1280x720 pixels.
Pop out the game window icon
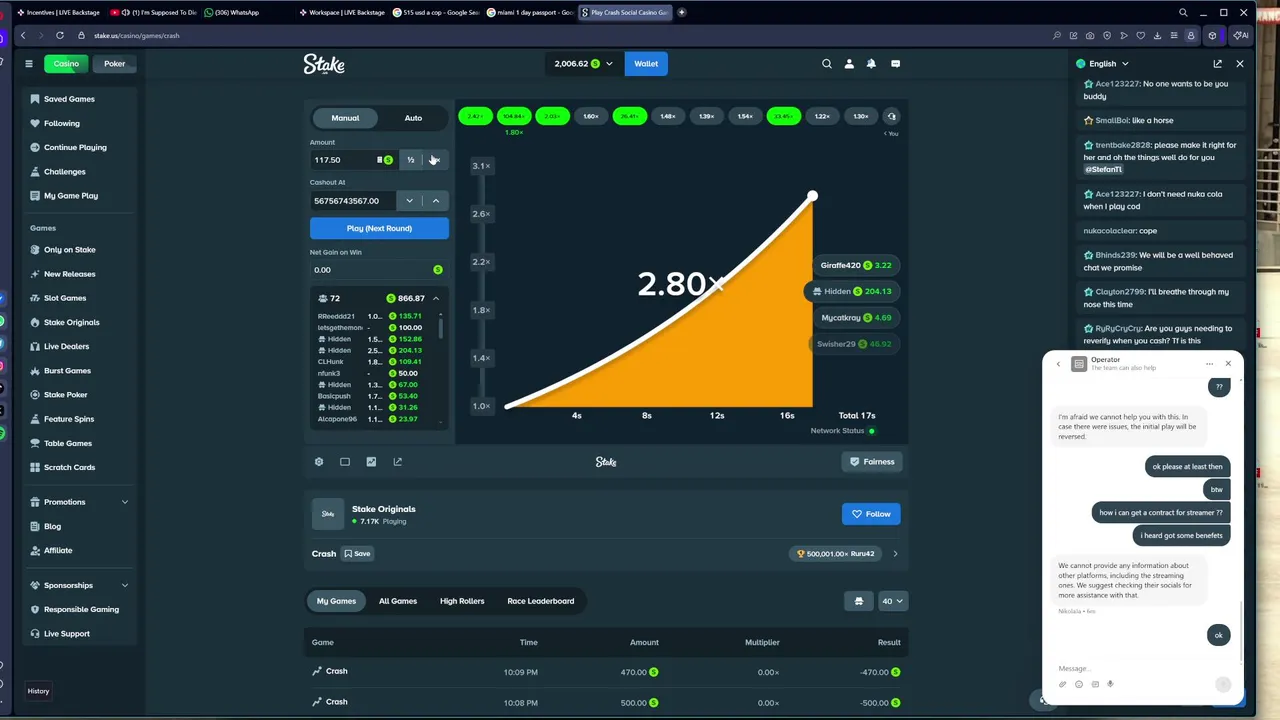coord(397,462)
